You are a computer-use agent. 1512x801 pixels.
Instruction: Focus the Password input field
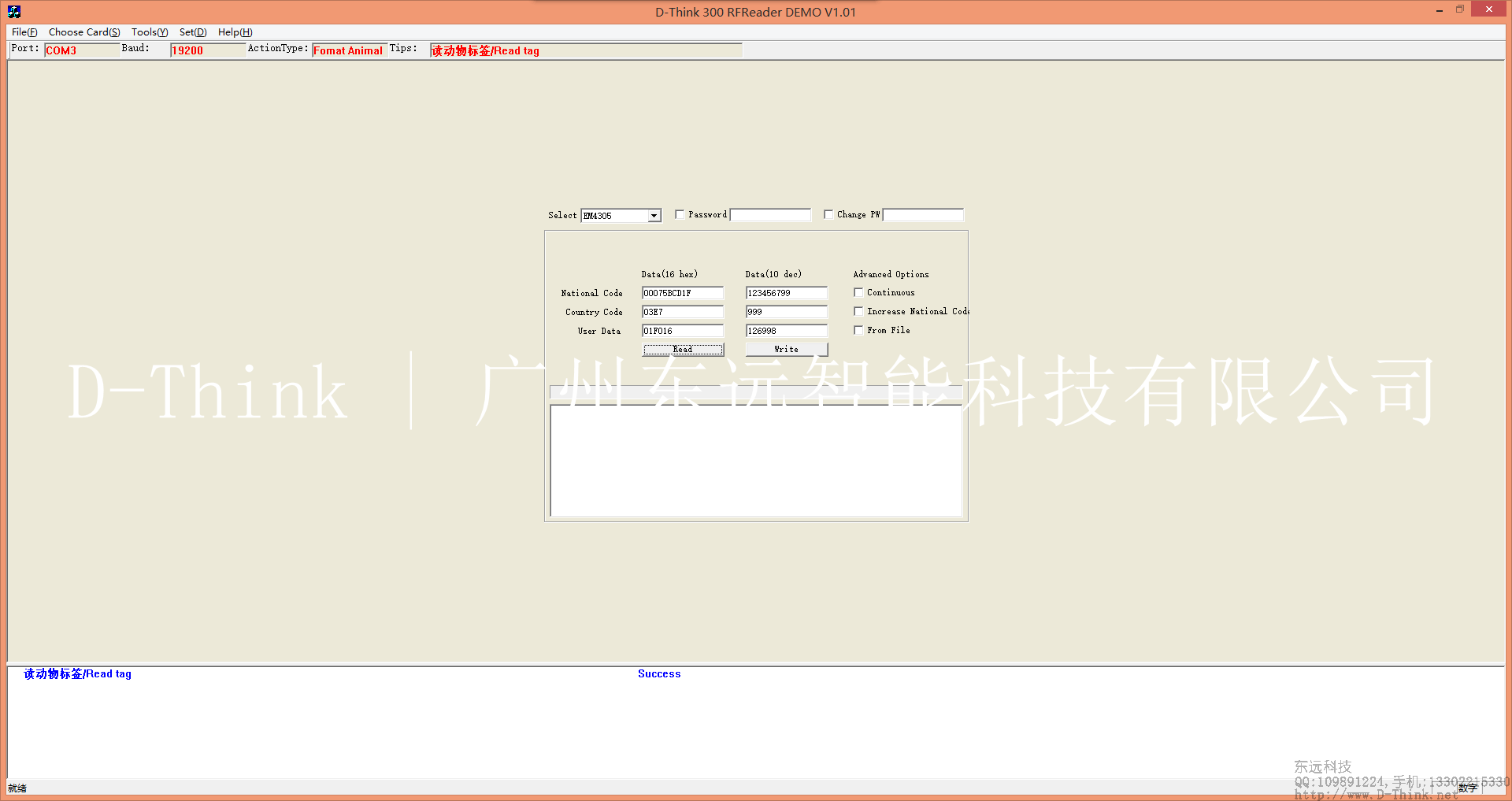[770, 215]
